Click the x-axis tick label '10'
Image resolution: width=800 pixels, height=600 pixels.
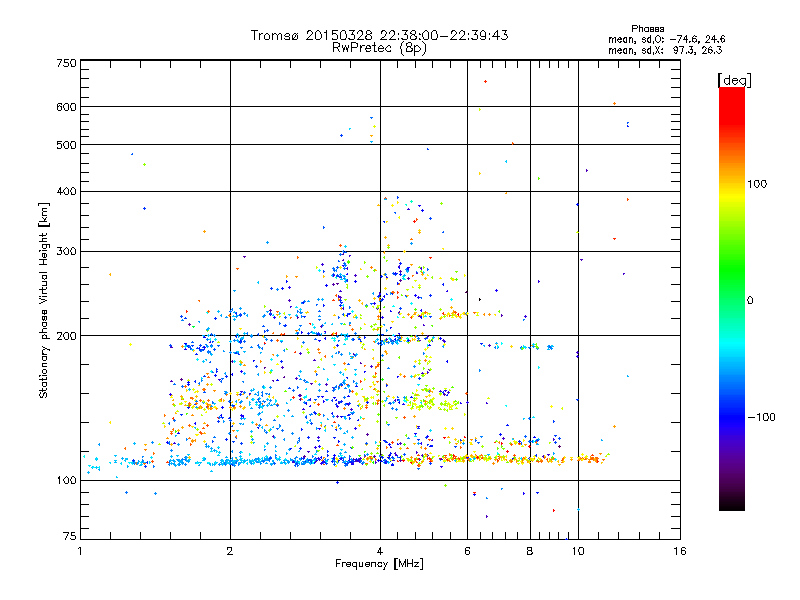[578, 551]
